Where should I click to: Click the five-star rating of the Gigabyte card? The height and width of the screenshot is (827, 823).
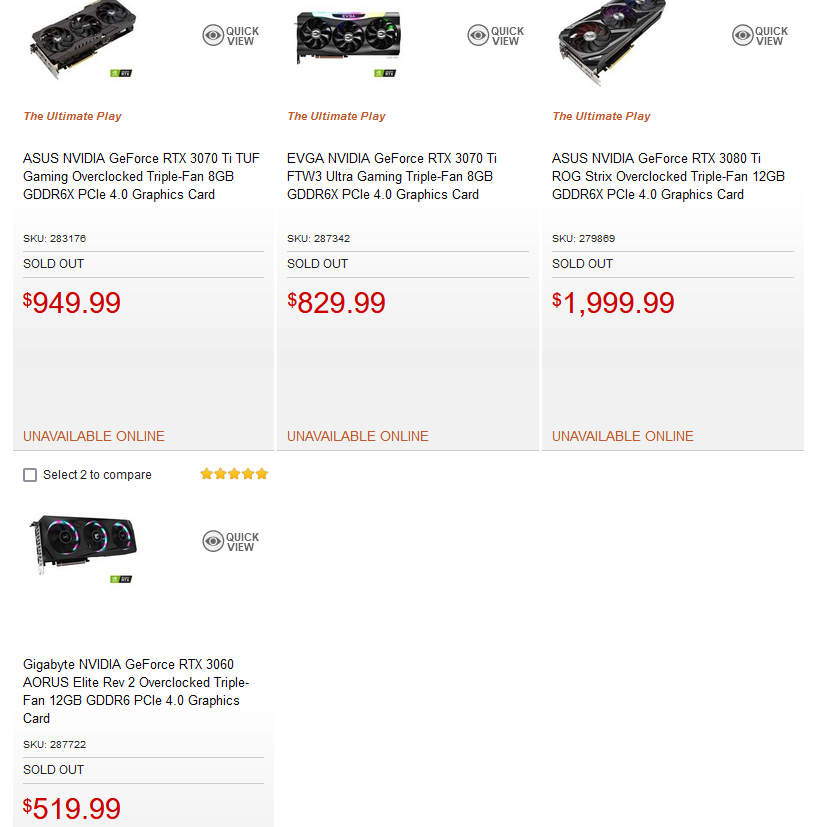point(234,474)
